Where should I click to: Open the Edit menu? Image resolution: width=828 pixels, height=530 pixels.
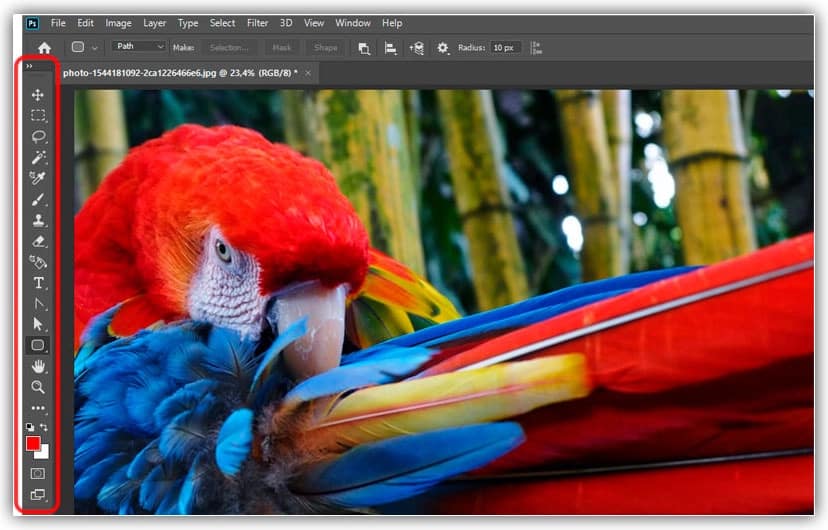tap(85, 23)
